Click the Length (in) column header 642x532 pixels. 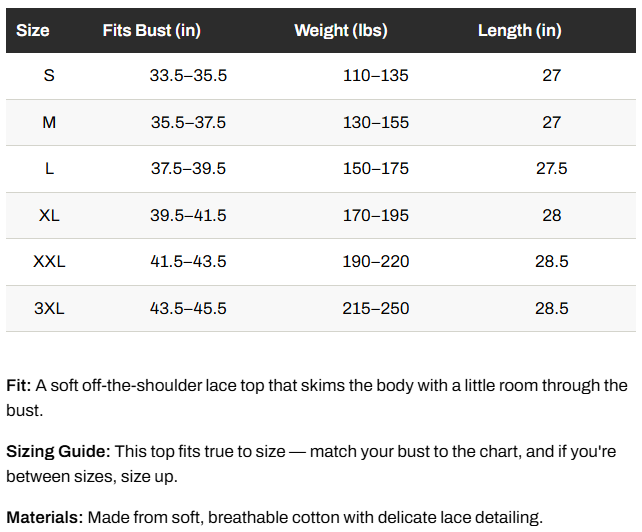point(520,31)
